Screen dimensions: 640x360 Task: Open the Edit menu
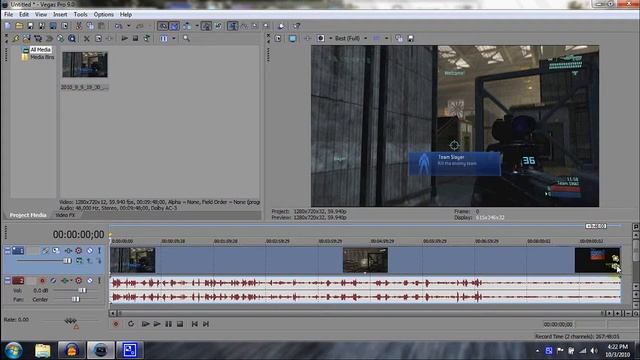click(x=24, y=14)
